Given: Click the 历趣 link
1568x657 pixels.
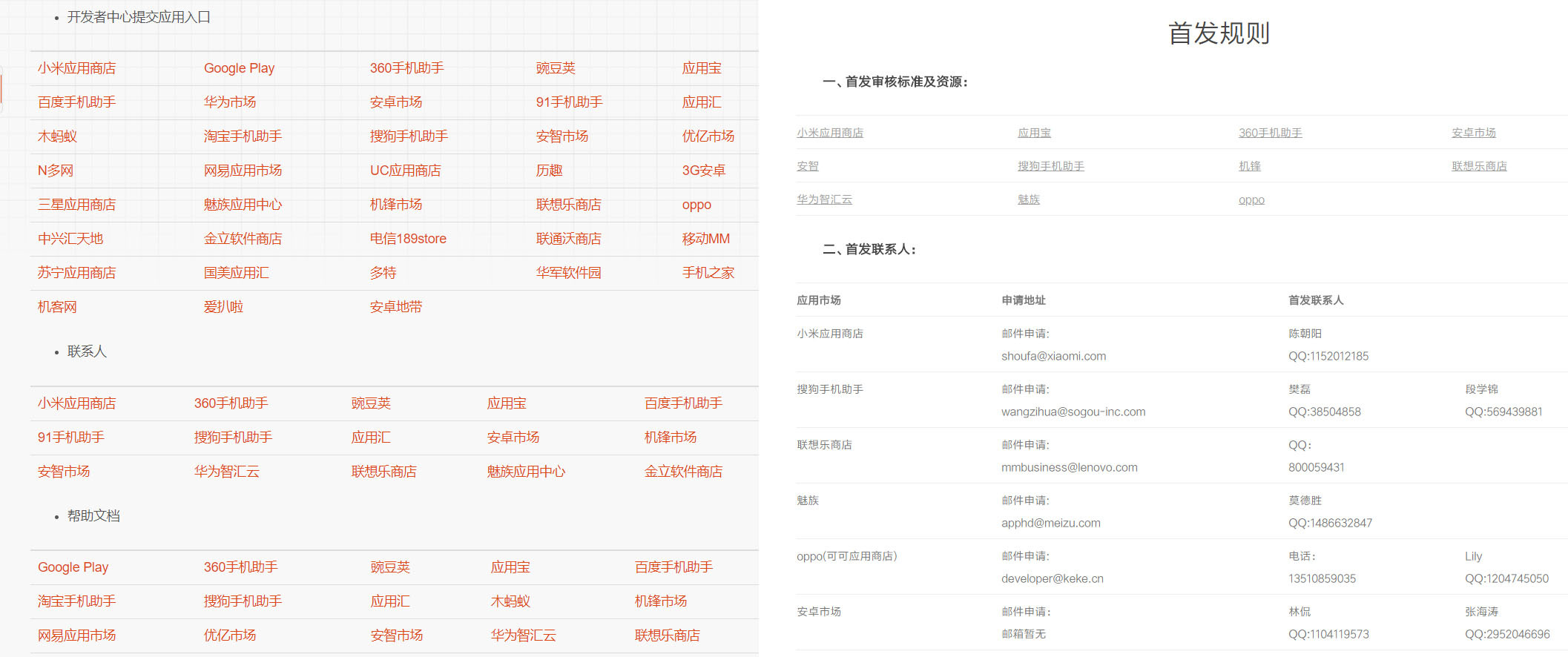Looking at the screenshot, I should click(549, 171).
